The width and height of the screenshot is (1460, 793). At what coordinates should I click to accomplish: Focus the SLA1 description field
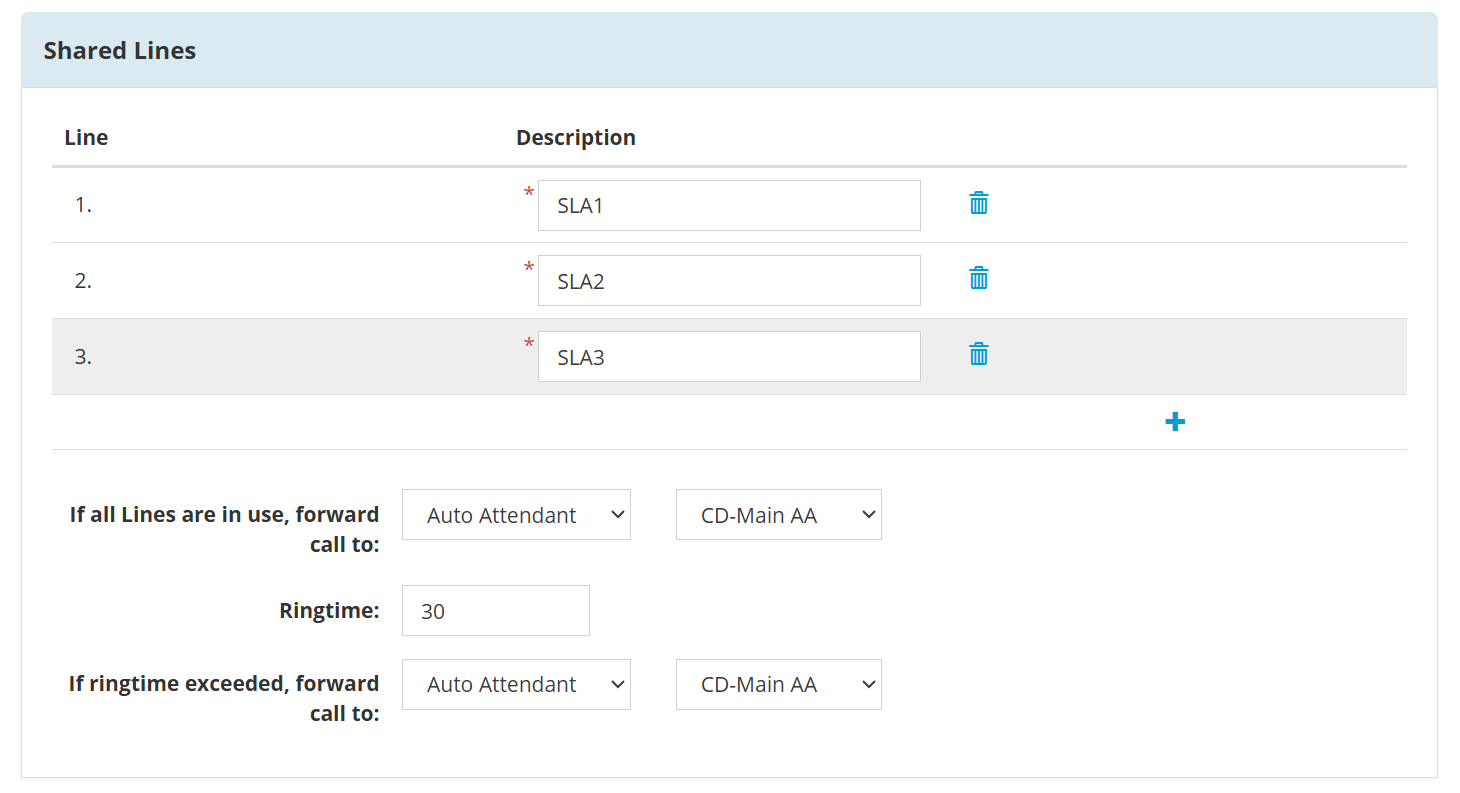coord(729,206)
